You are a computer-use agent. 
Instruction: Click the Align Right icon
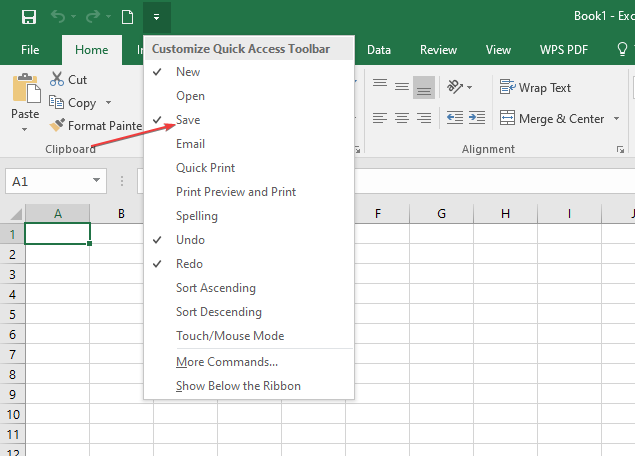pos(424,118)
